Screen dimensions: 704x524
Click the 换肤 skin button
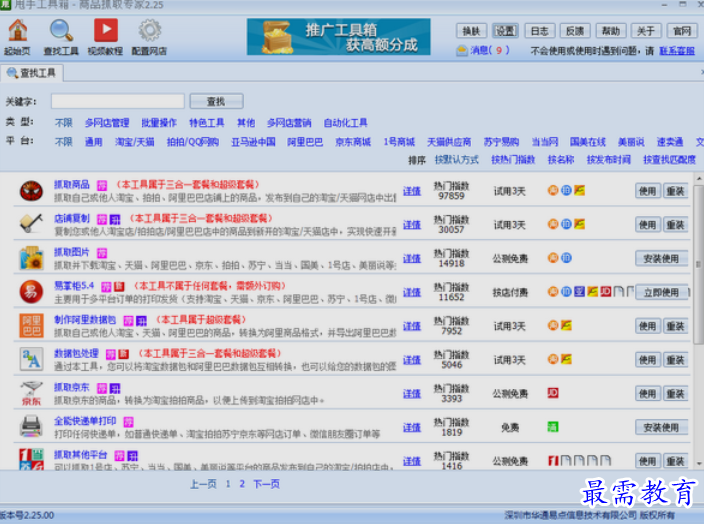[471, 31]
